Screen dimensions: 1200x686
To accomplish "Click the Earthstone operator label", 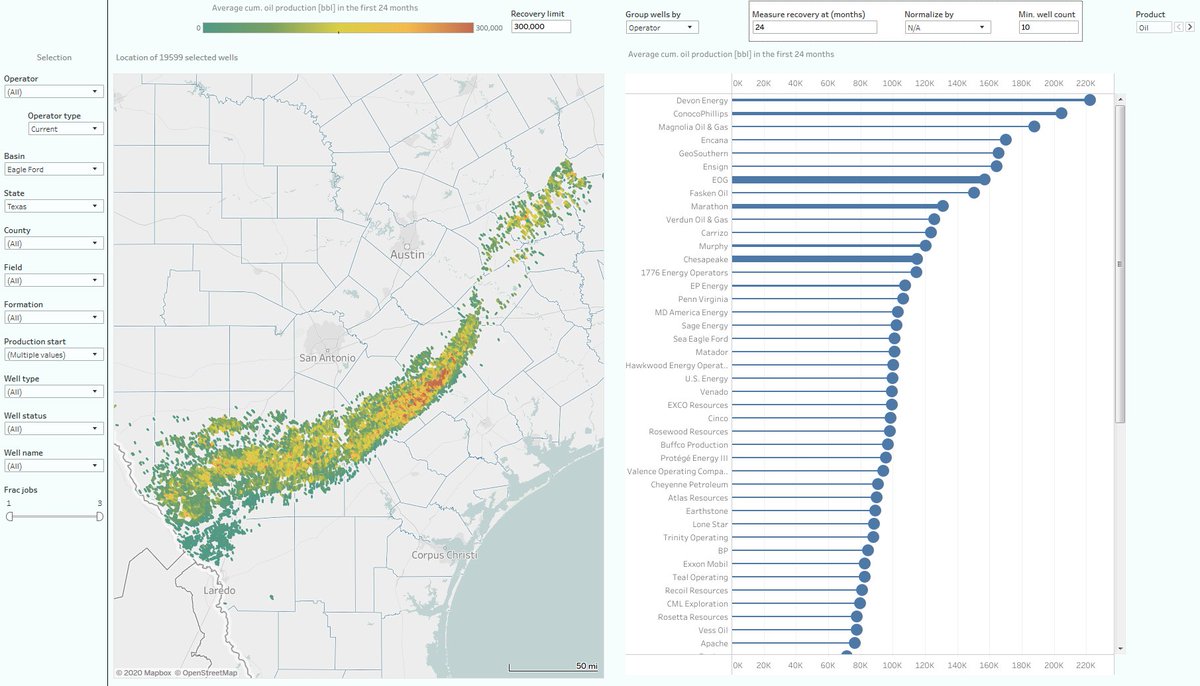I will pos(707,511).
